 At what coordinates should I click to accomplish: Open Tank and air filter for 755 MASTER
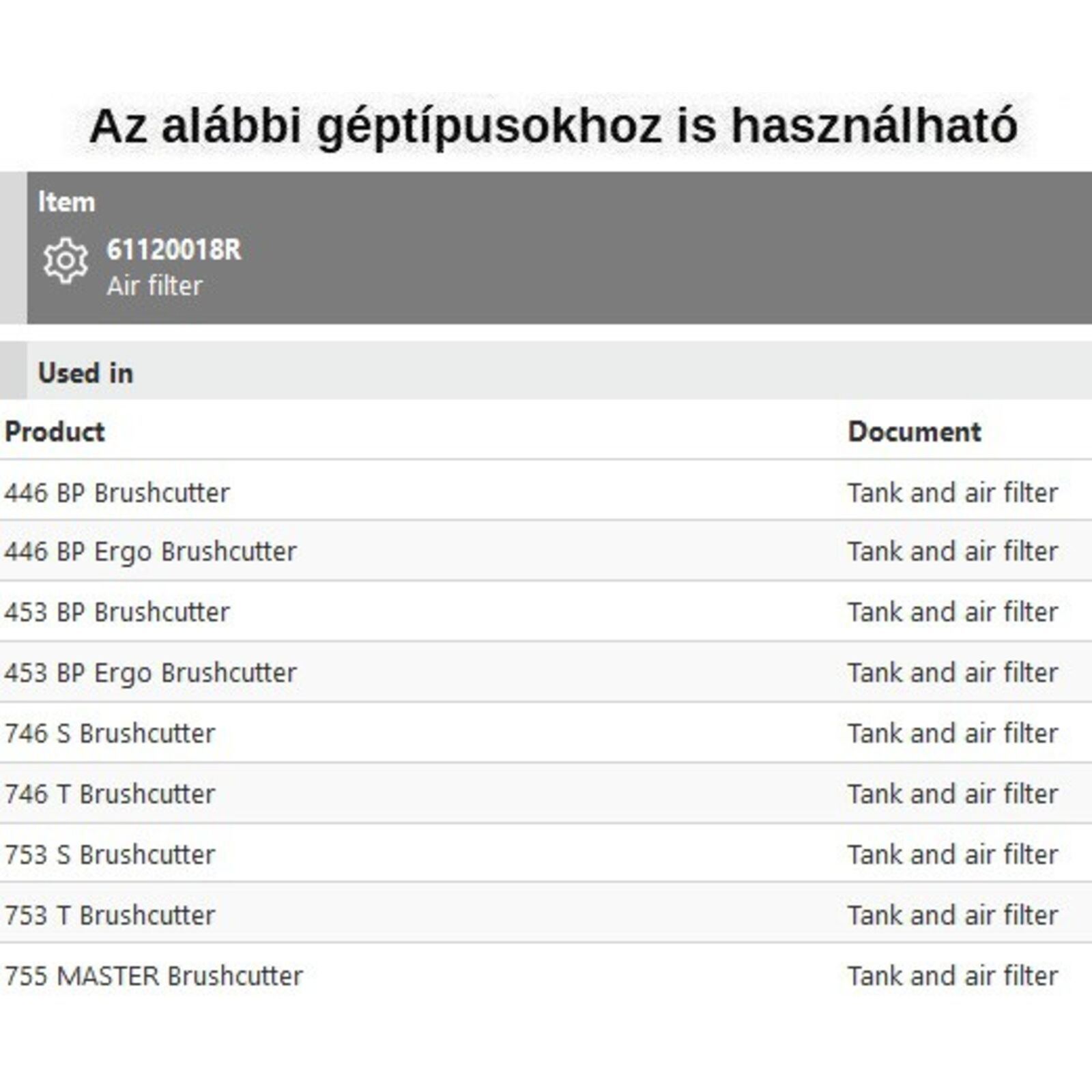[952, 976]
